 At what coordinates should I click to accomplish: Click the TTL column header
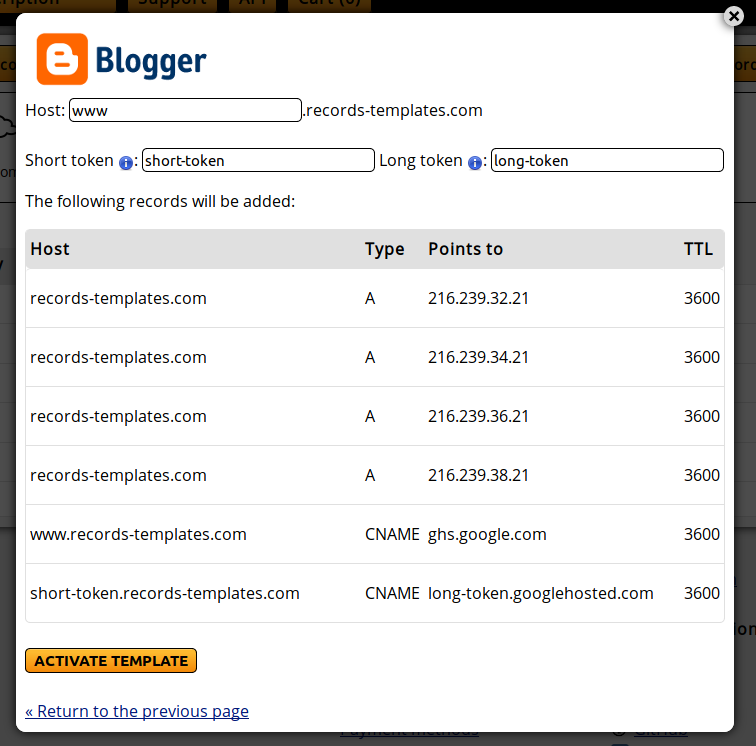698,249
